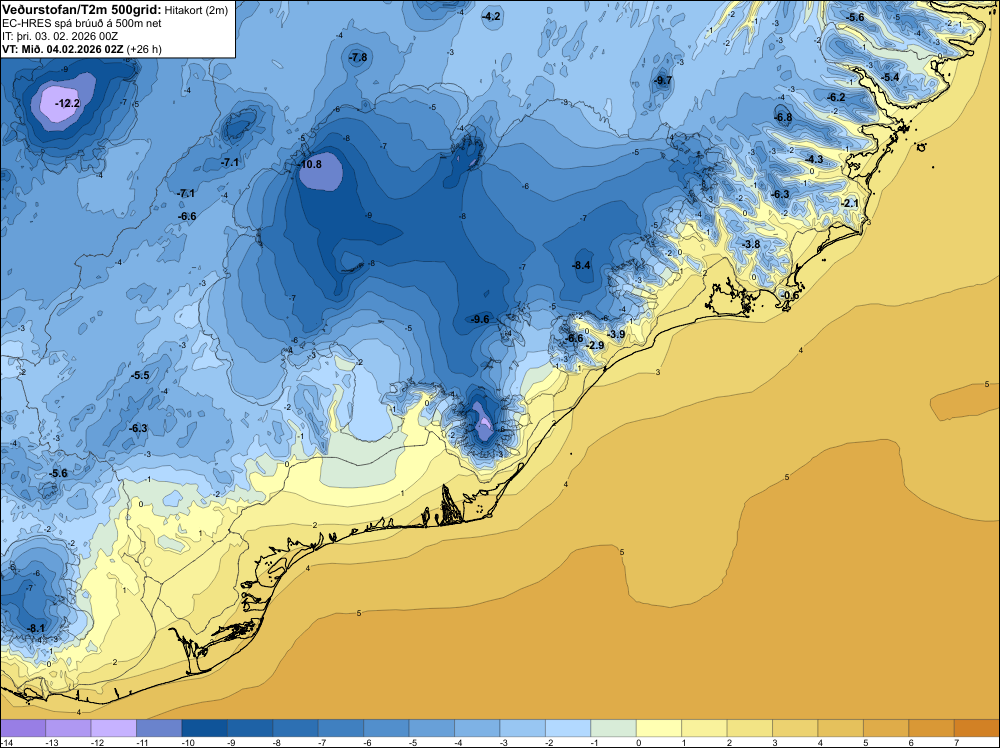Click the -8.1 temperature label
Image resolution: width=1000 pixels, height=748 pixels.
[36, 628]
